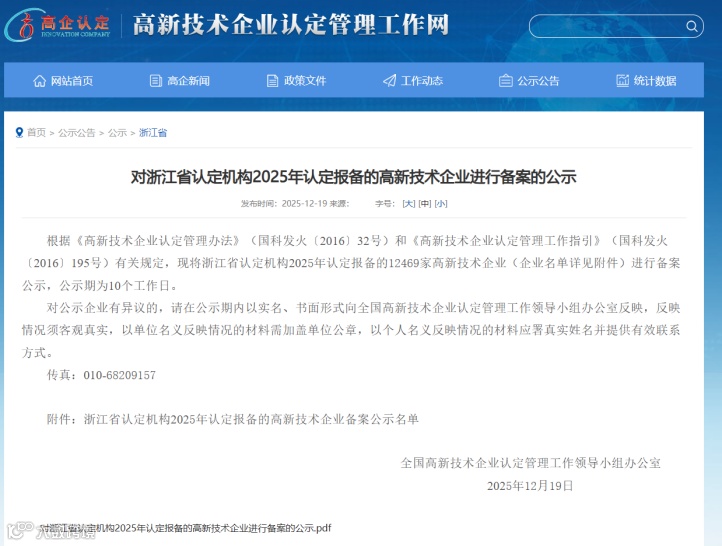The height and width of the screenshot is (546, 722).
Task: Click the signature 全国高新技术企业认定管理工作领导小组办公室
Action: tap(530, 463)
